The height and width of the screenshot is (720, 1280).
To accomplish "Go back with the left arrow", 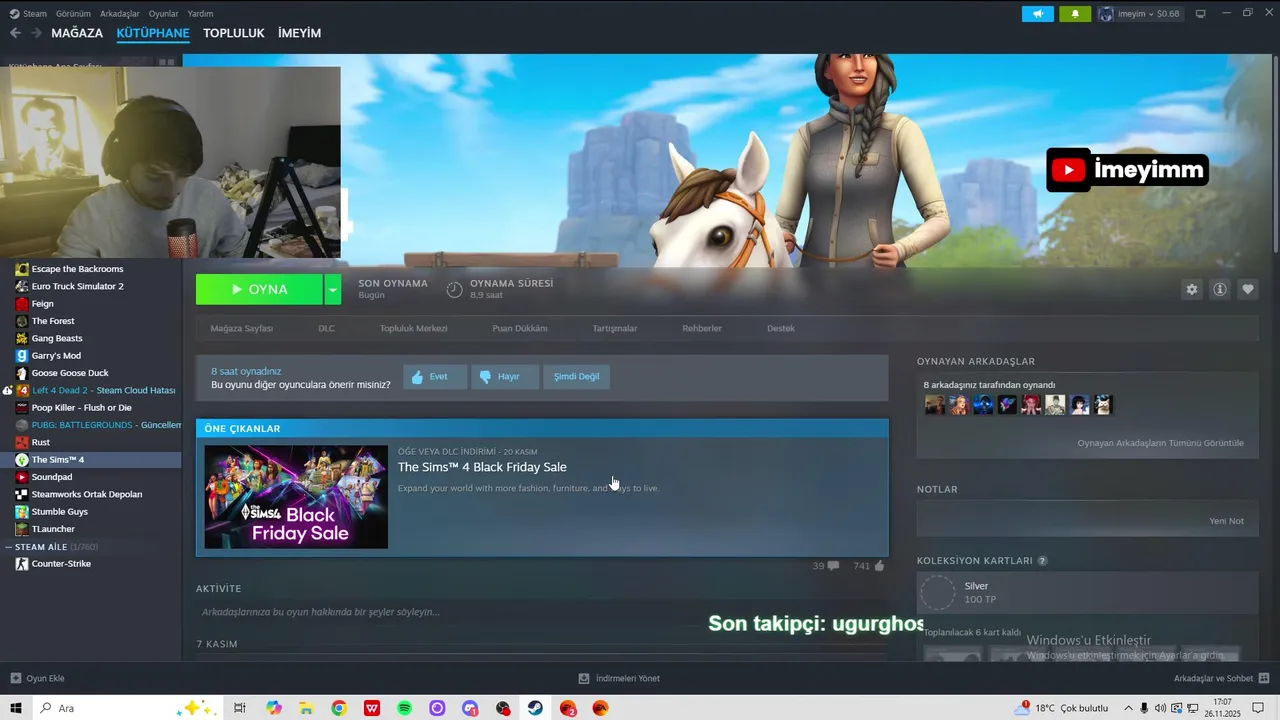I will click(x=15, y=33).
